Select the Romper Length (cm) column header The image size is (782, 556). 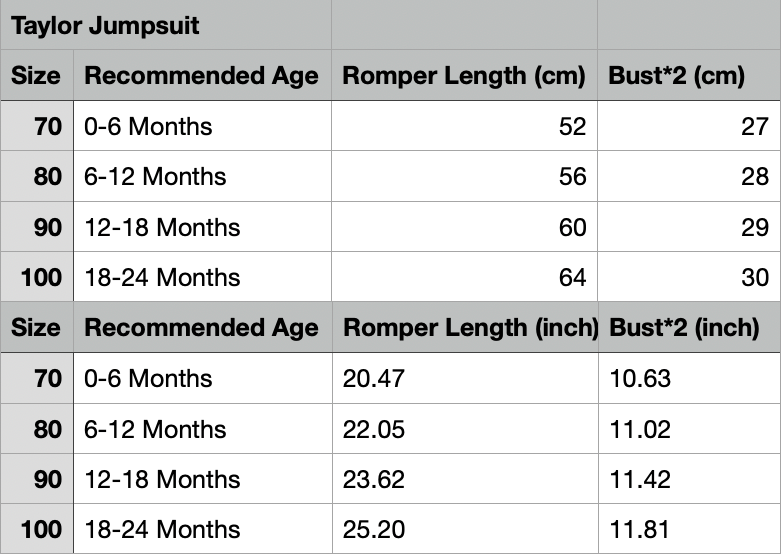click(x=463, y=76)
